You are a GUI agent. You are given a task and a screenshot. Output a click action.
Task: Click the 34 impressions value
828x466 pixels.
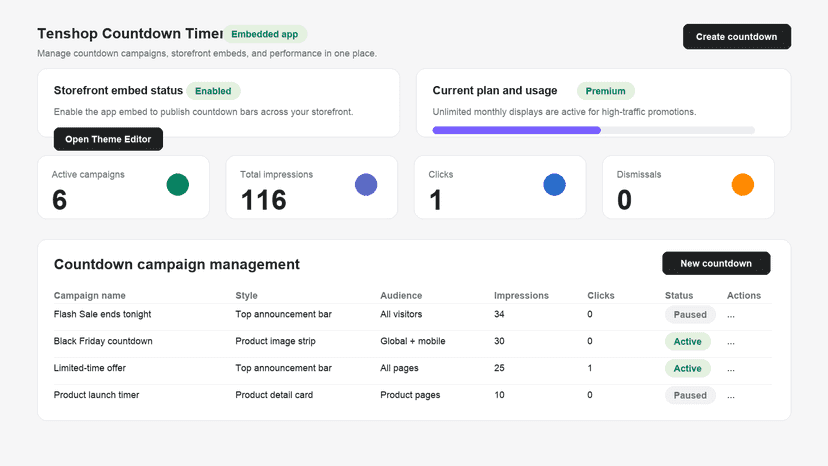(499, 314)
